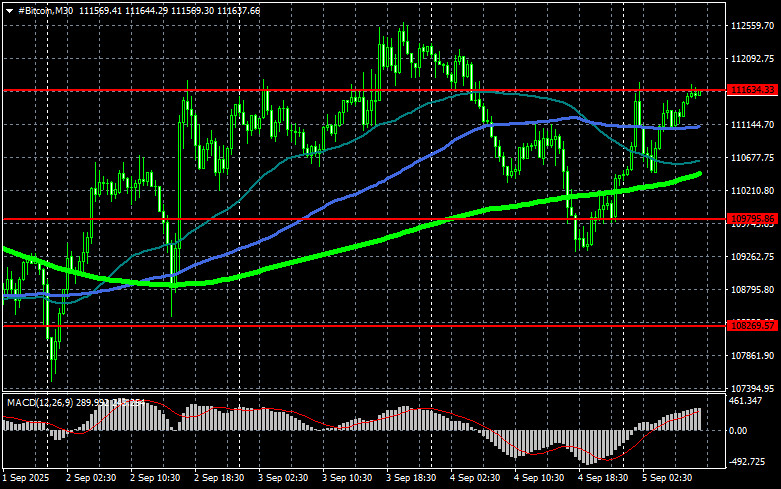Viewport: 781px width, 489px height.
Task: Select the red price label 111634.33
Action: coord(754,90)
